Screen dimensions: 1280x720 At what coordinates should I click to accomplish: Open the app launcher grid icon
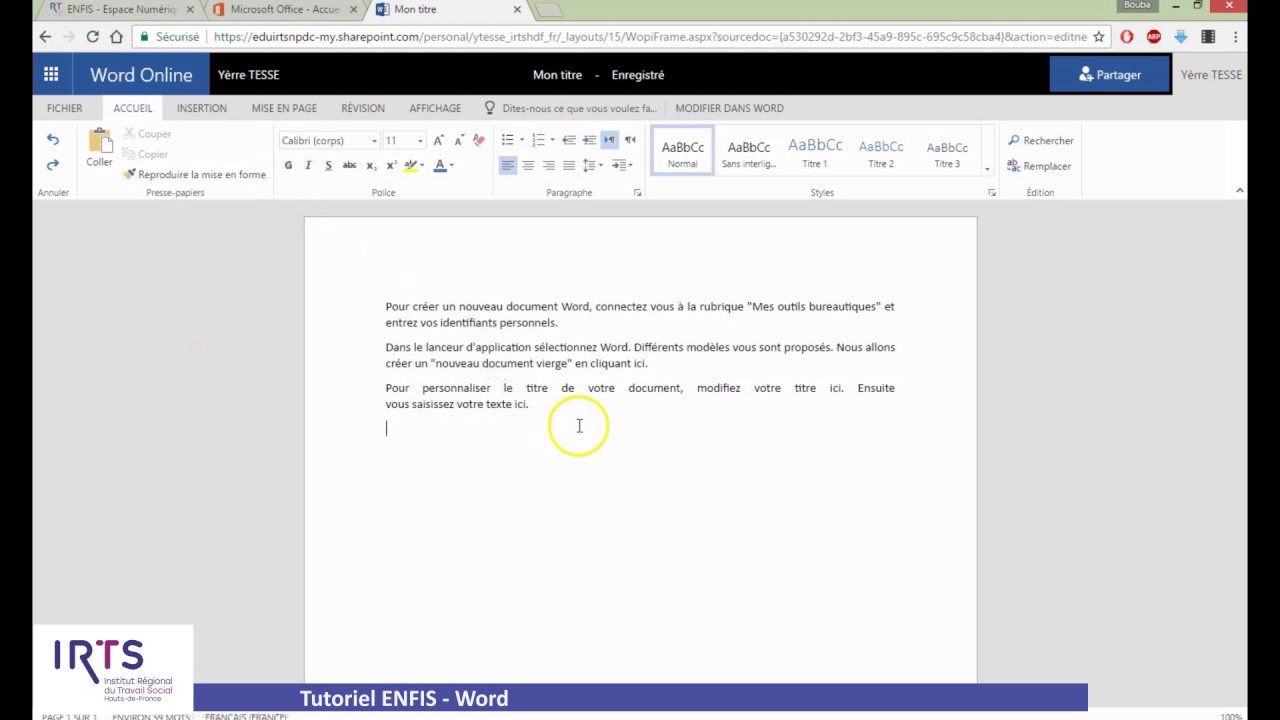pos(51,74)
